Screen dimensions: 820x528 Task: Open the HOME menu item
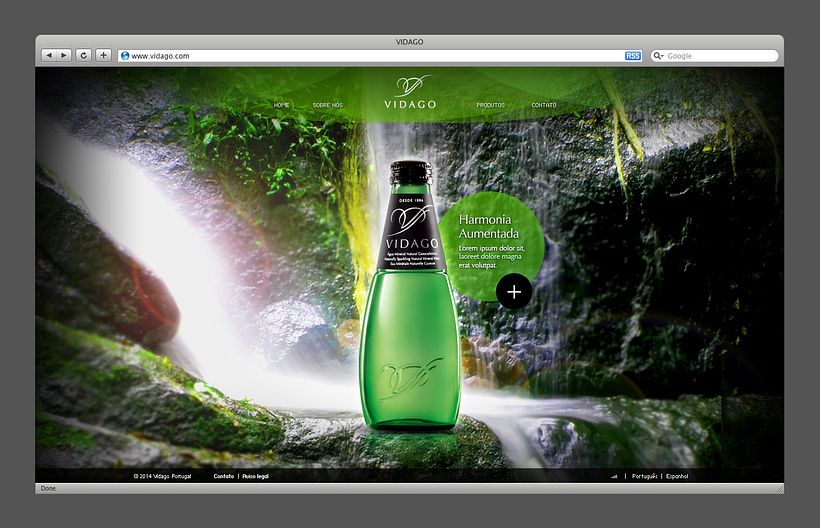281,105
